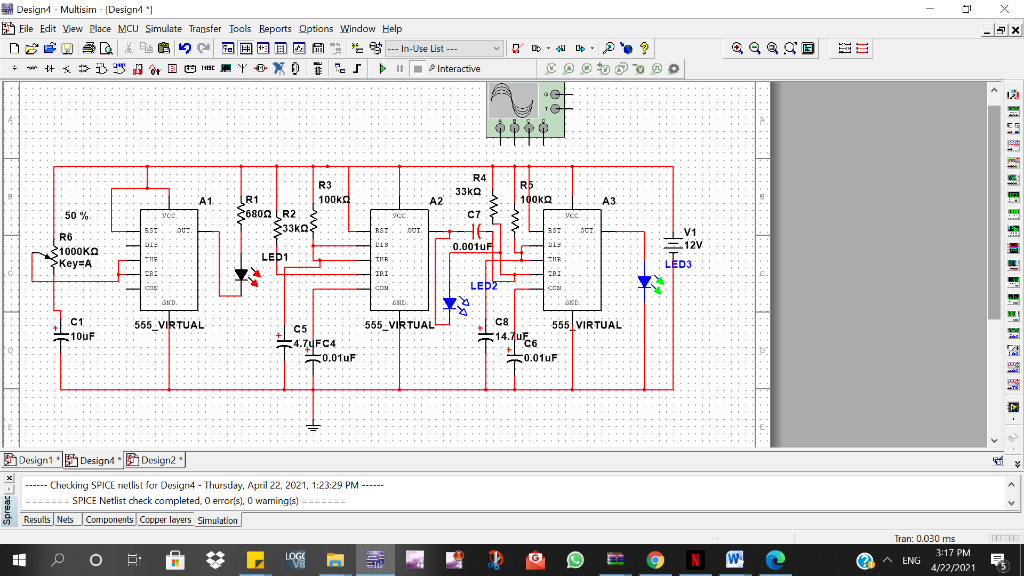Open the Place Source component icon
Screen dimensions: 1024x576
[14, 68]
